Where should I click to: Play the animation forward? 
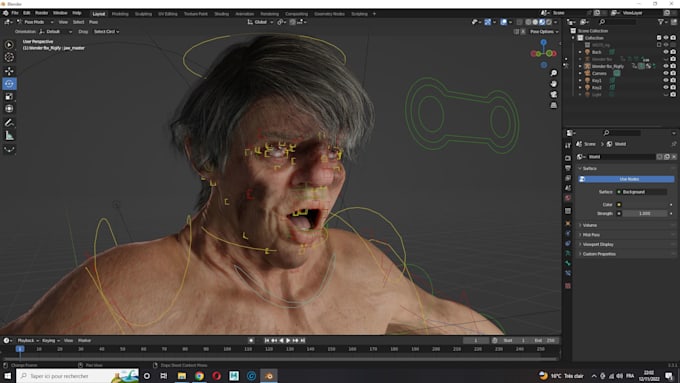click(x=288, y=340)
